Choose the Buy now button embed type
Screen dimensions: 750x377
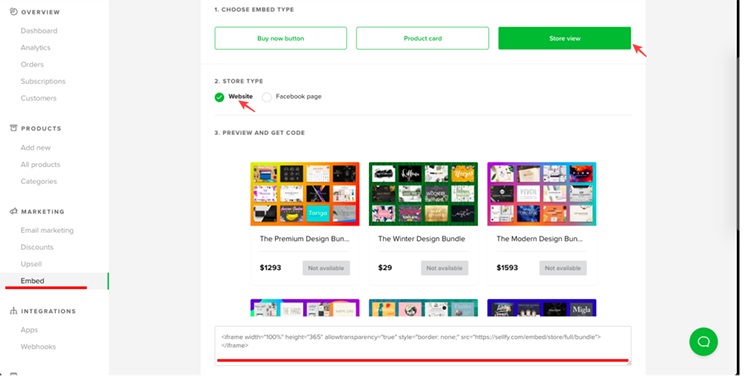tap(281, 38)
